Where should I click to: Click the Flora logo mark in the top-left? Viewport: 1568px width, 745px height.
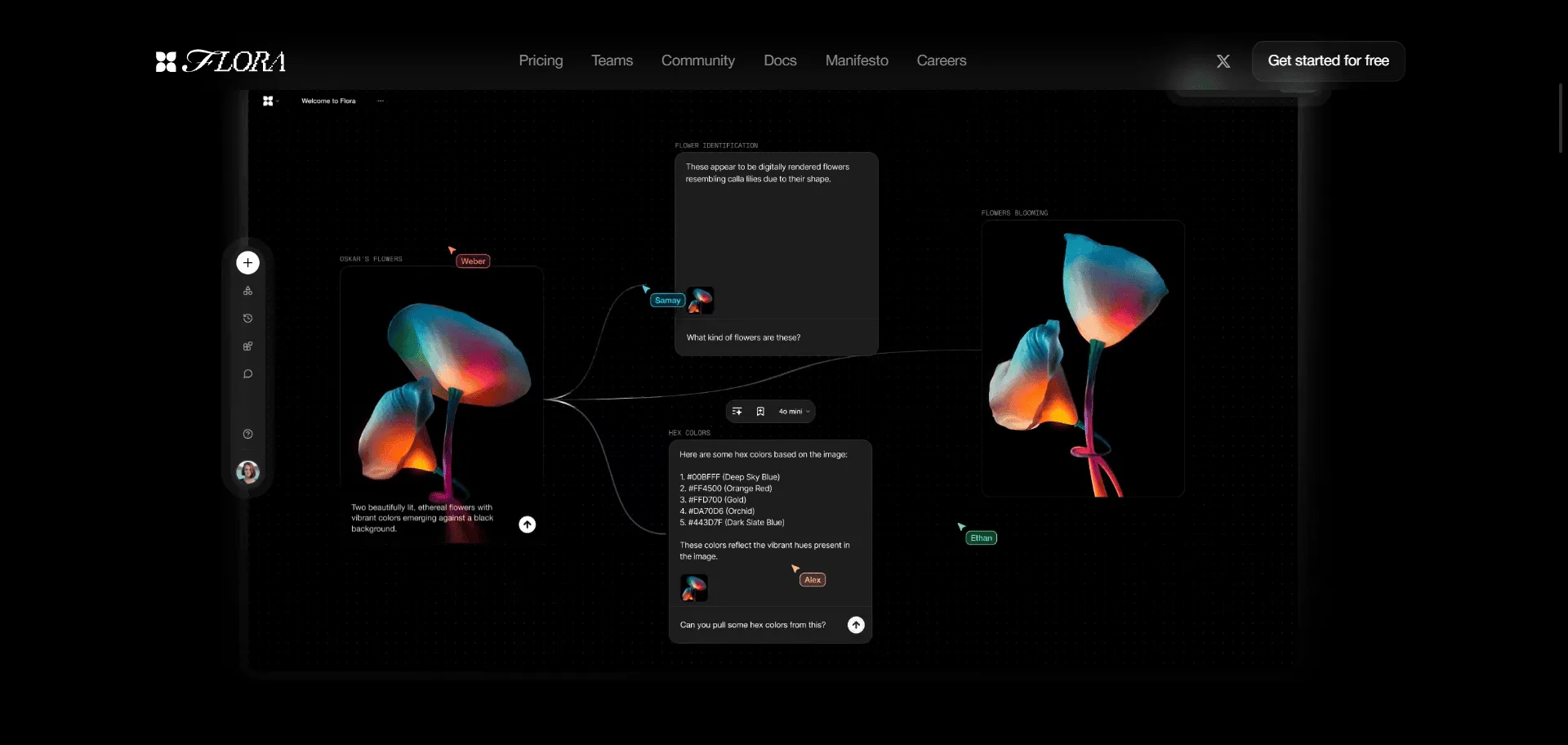[167, 61]
